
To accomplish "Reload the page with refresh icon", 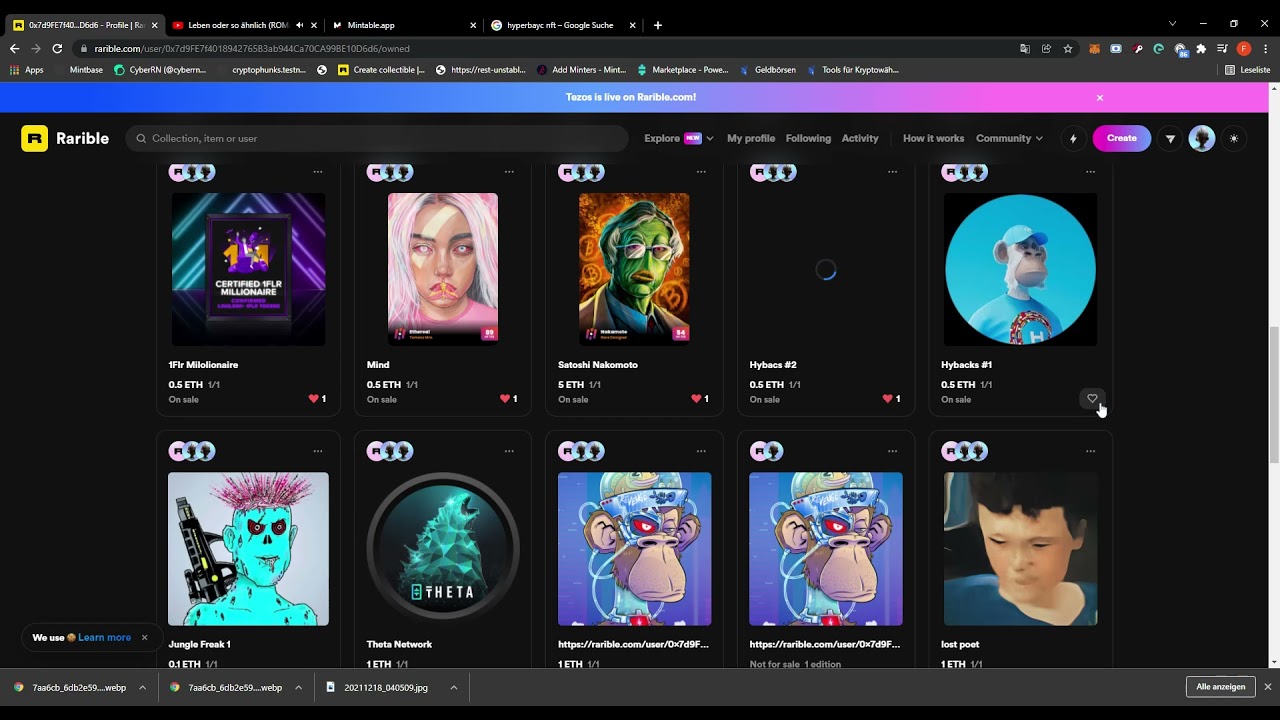I will (x=57, y=48).
